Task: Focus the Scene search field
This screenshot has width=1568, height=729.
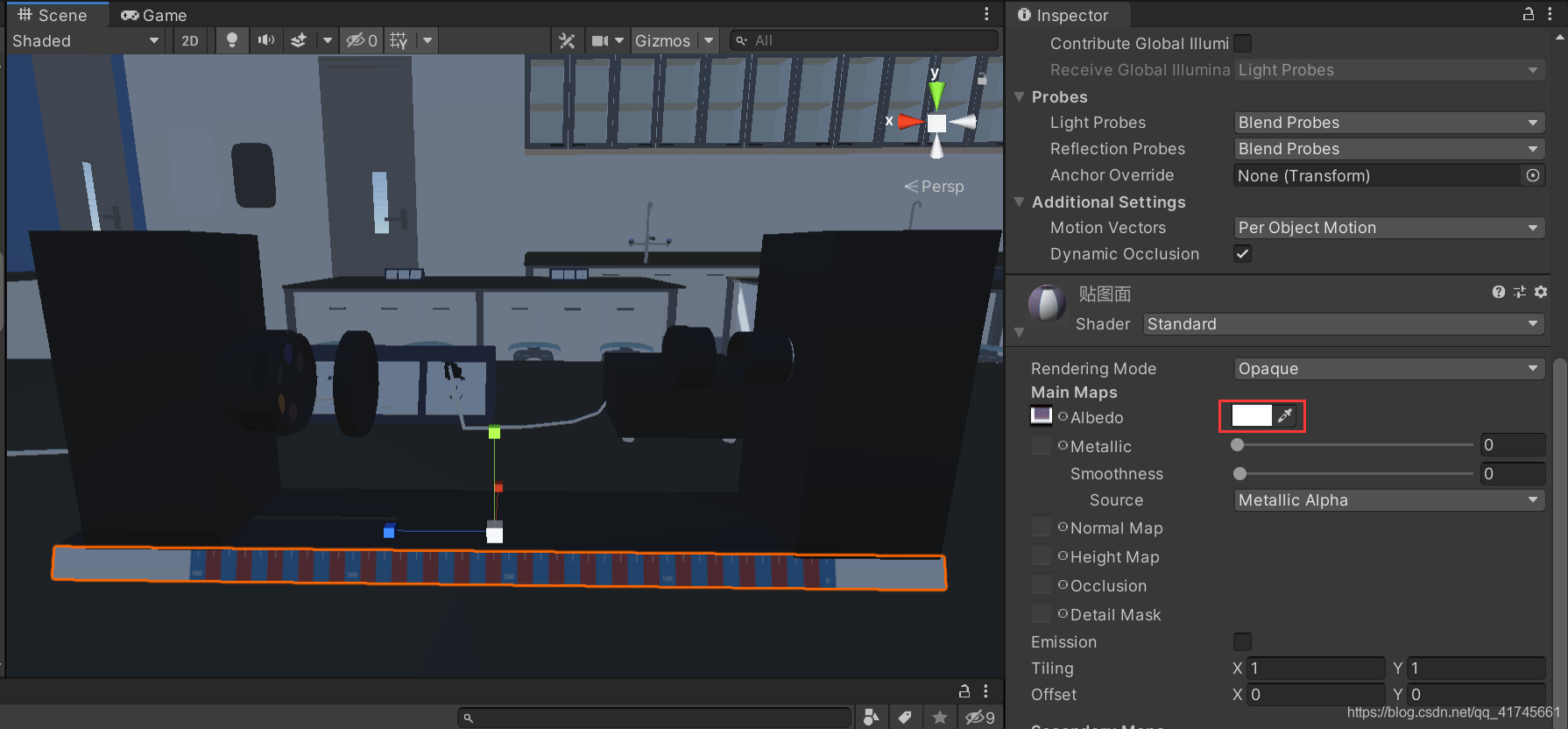Action: click(864, 40)
